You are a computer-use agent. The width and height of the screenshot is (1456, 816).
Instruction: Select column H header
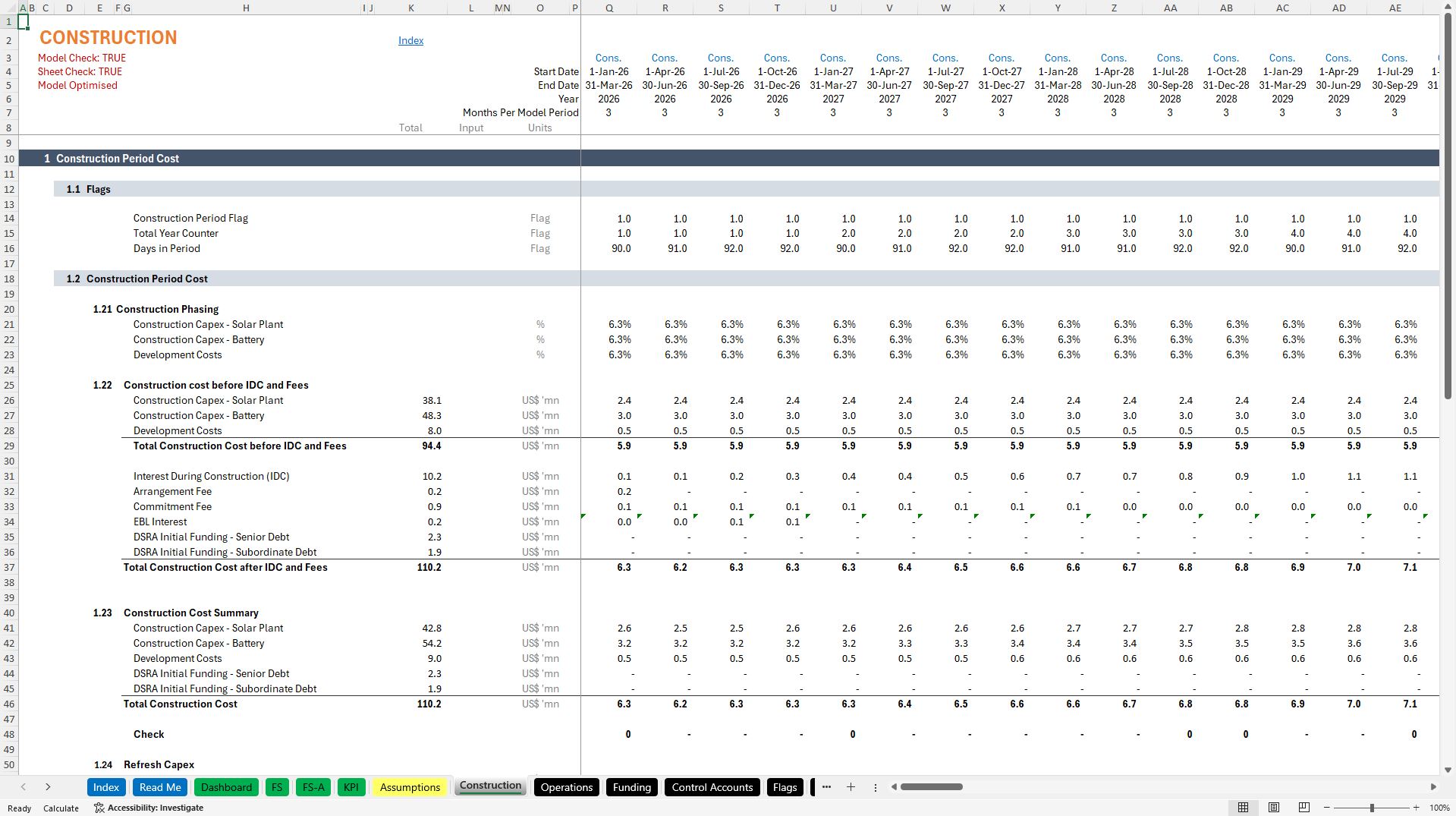246,8
